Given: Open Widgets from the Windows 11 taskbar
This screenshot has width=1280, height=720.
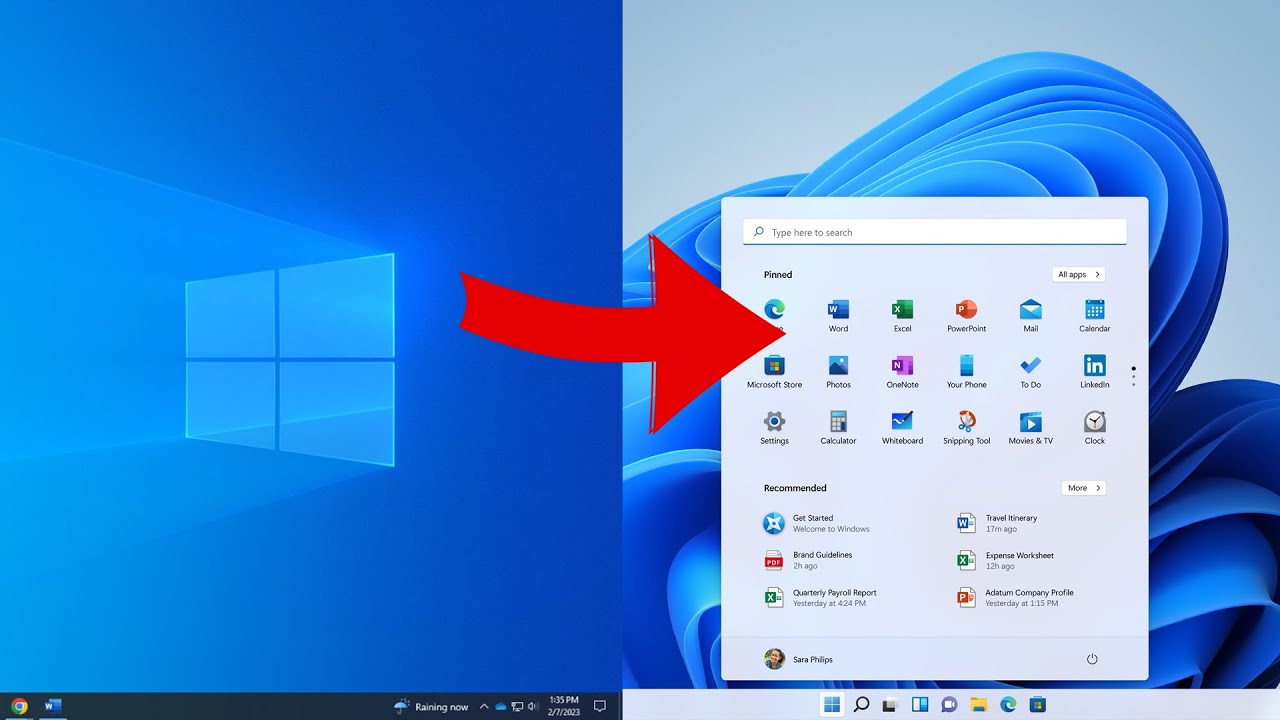Looking at the screenshot, I should (x=920, y=705).
